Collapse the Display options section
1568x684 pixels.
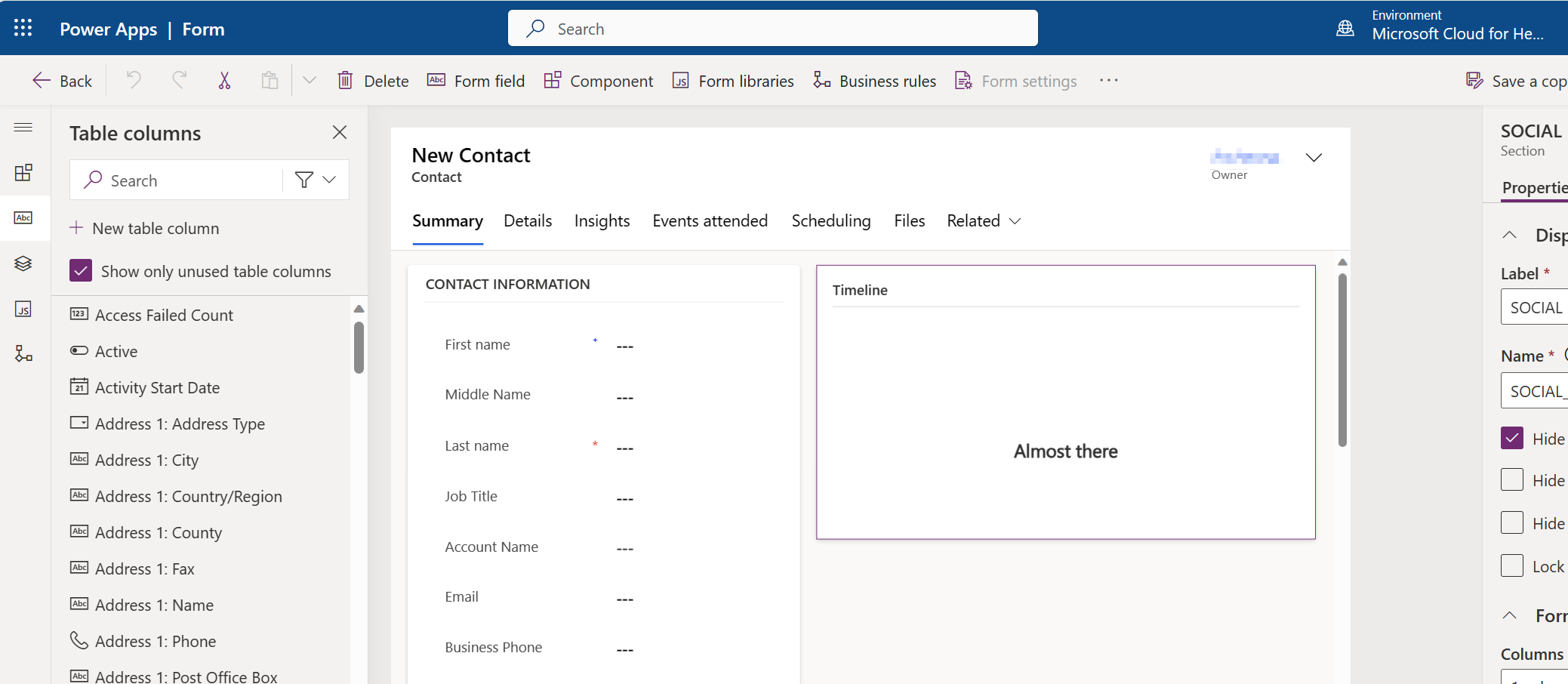[x=1509, y=235]
